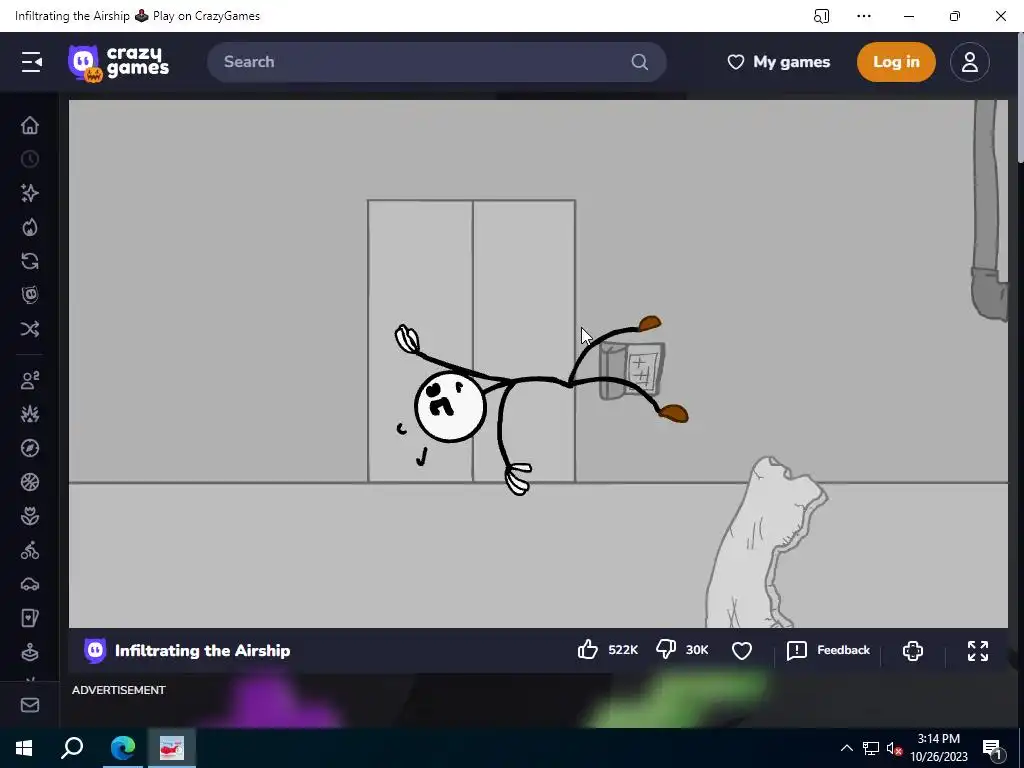Add game to favorites heart icon
This screenshot has width=1024, height=768.
click(x=742, y=650)
